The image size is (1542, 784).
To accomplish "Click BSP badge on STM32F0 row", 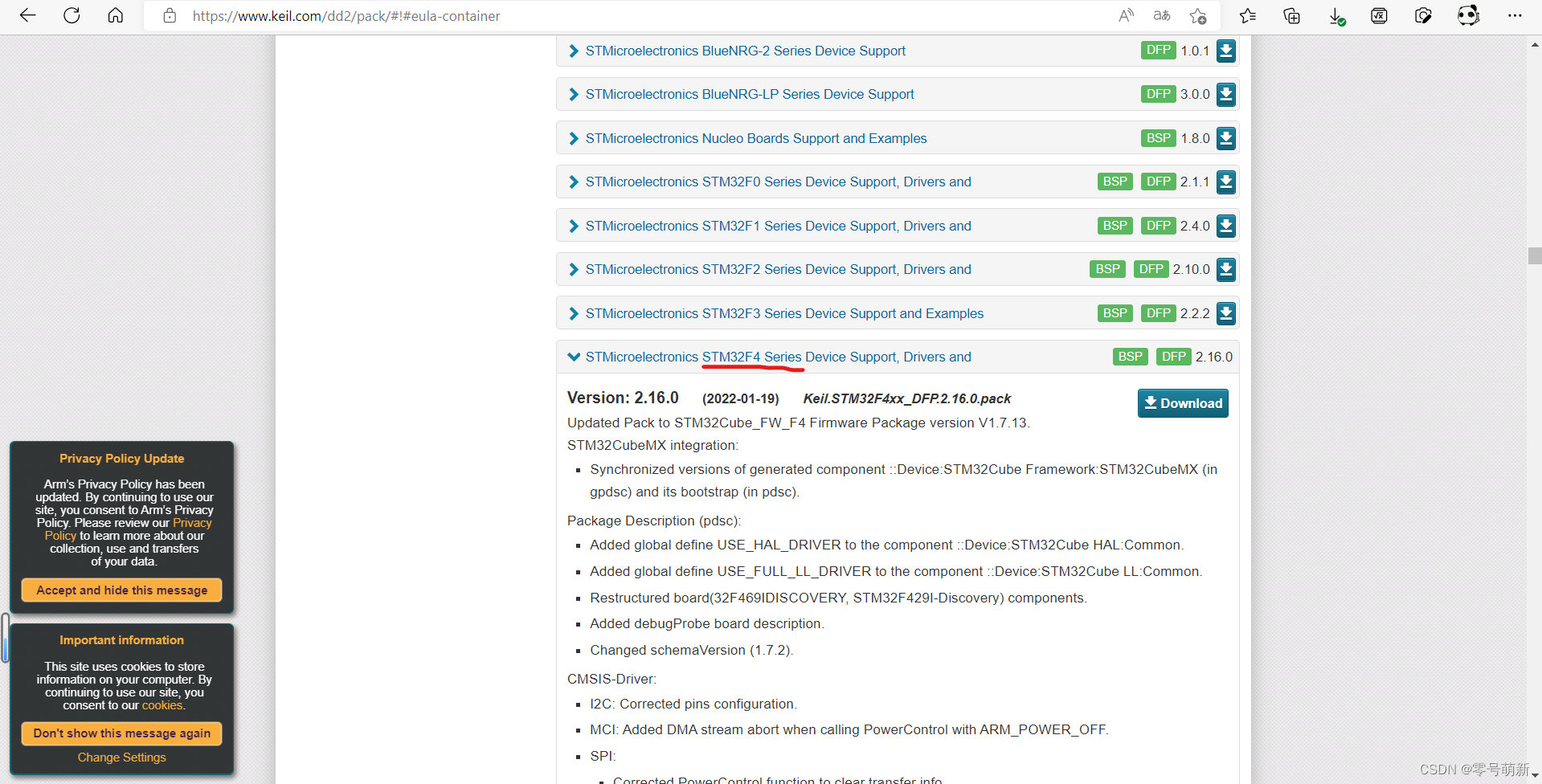I will (1115, 182).
